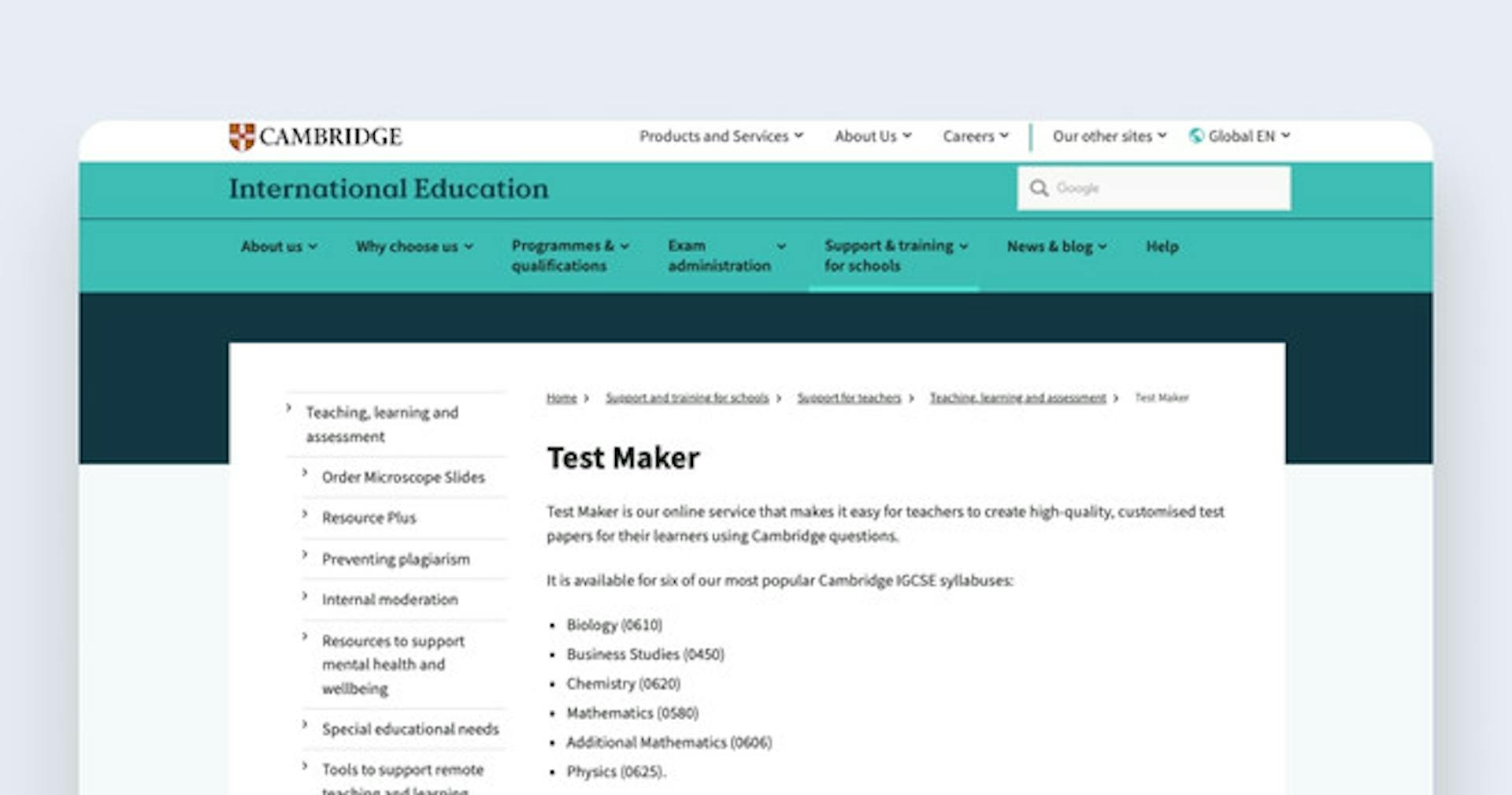Expand Support & training for schools menu
The height and width of the screenshot is (795, 1512).
896,255
